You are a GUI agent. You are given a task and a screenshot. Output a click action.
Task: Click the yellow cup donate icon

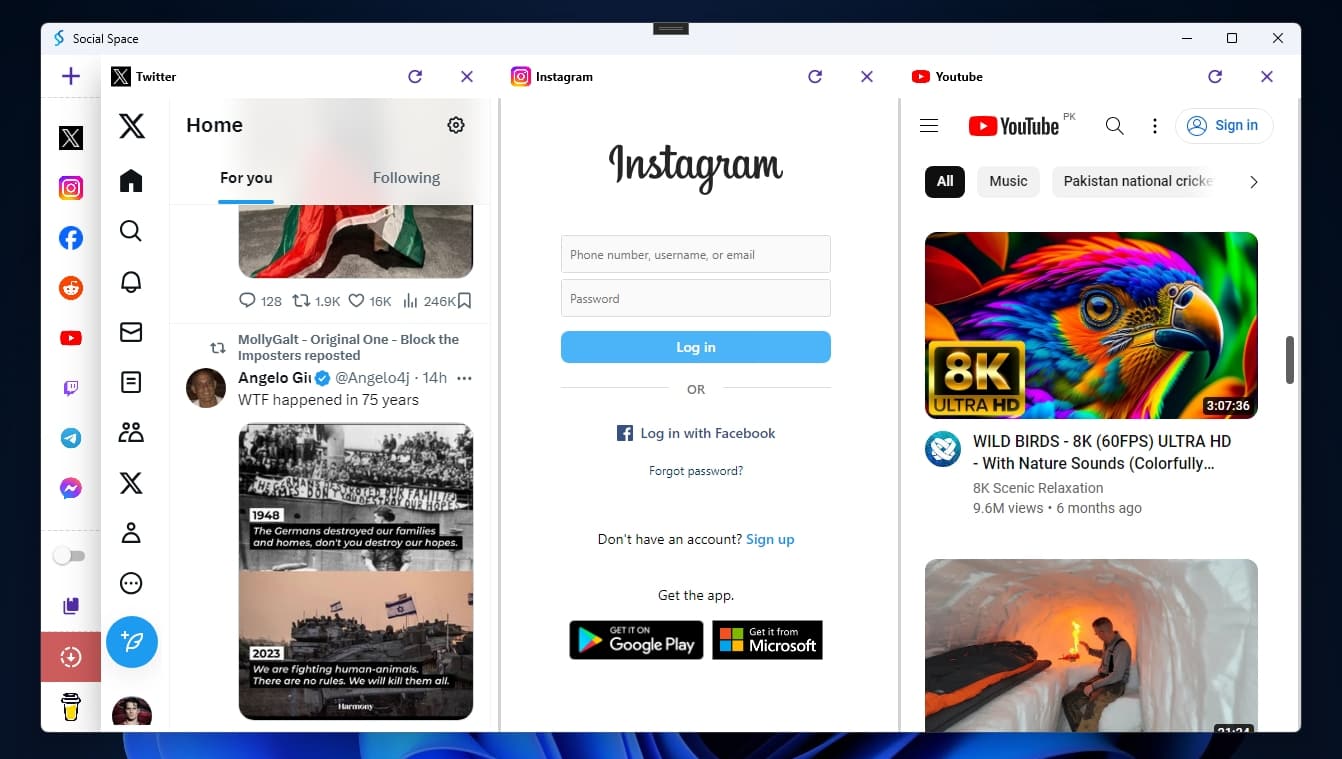point(70,707)
